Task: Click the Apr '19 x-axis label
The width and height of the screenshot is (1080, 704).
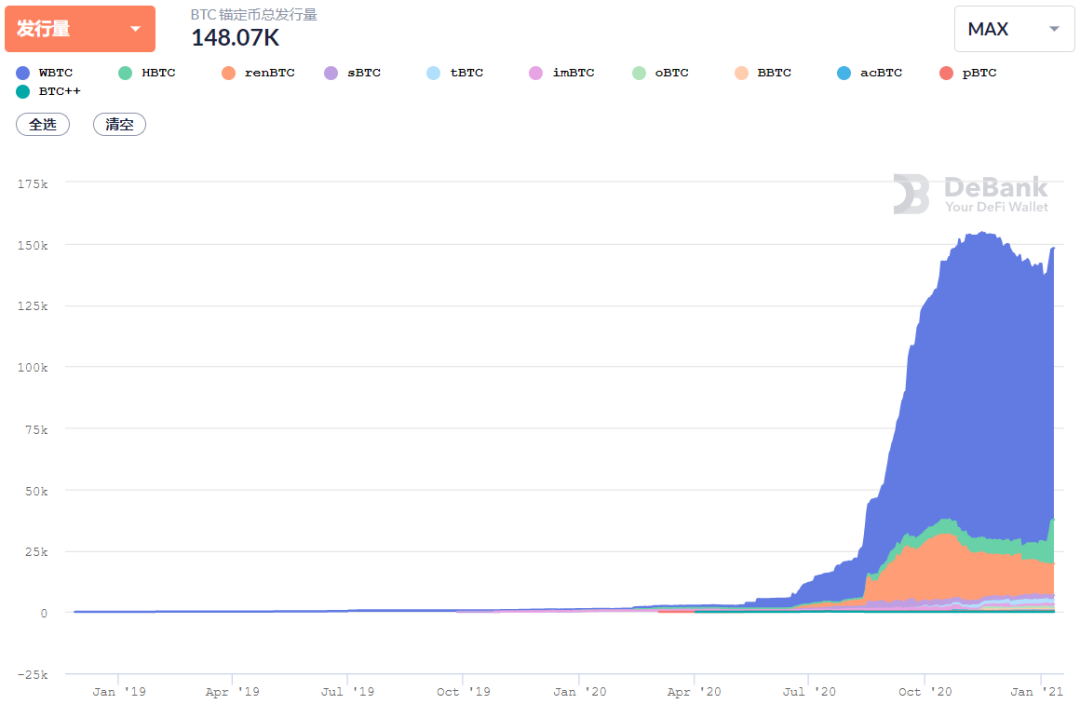Action: point(233,692)
